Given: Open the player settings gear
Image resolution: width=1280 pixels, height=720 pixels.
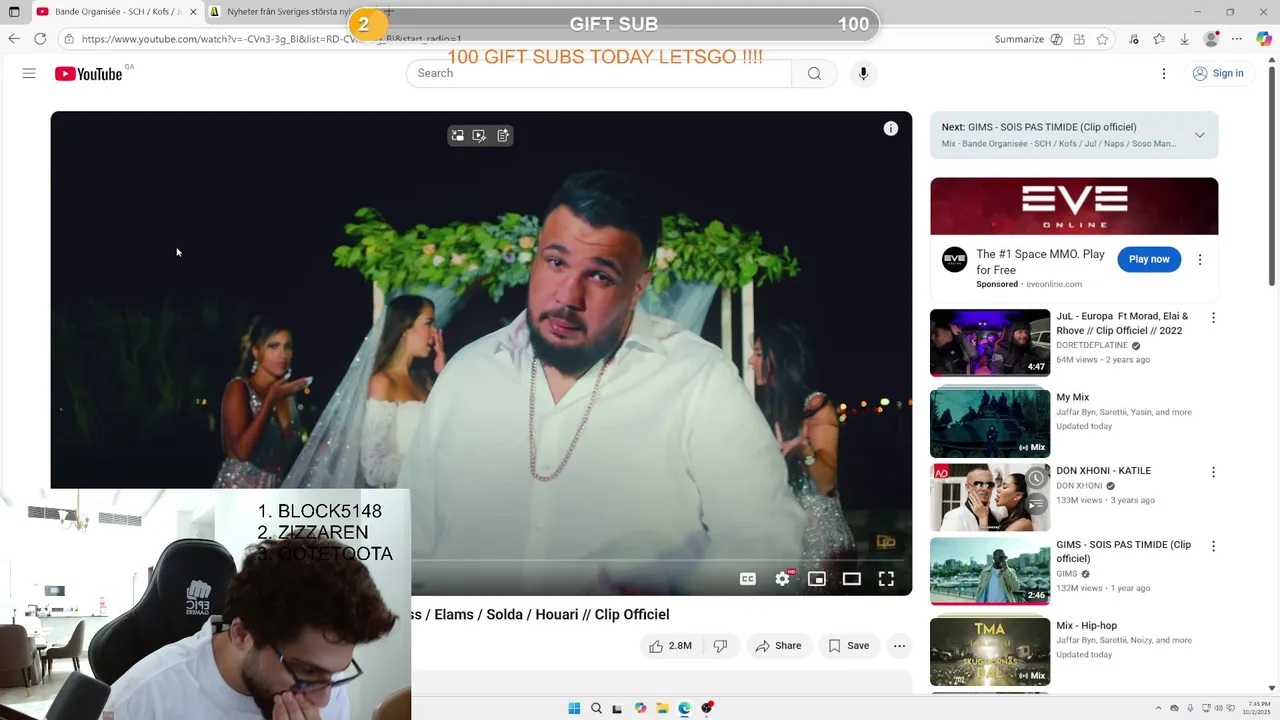Looking at the screenshot, I should (783, 578).
